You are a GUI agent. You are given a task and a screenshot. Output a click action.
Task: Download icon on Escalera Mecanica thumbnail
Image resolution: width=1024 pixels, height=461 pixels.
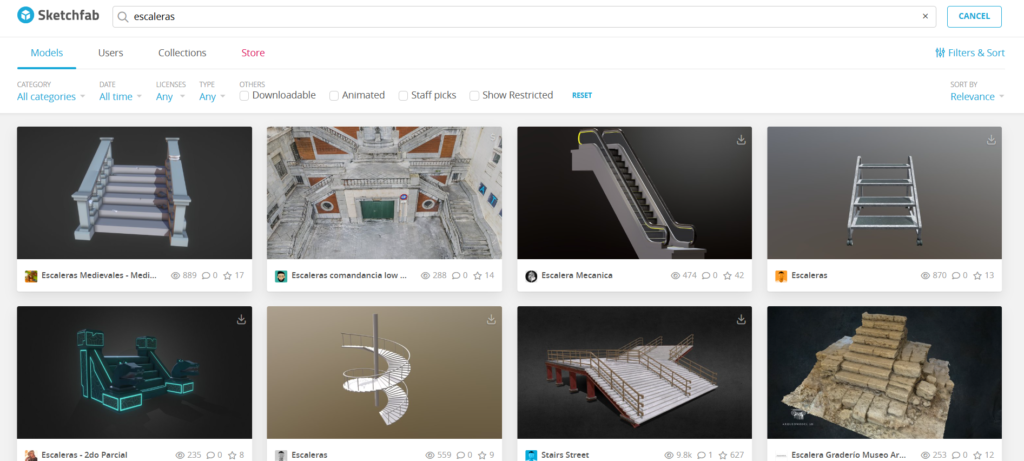point(741,140)
